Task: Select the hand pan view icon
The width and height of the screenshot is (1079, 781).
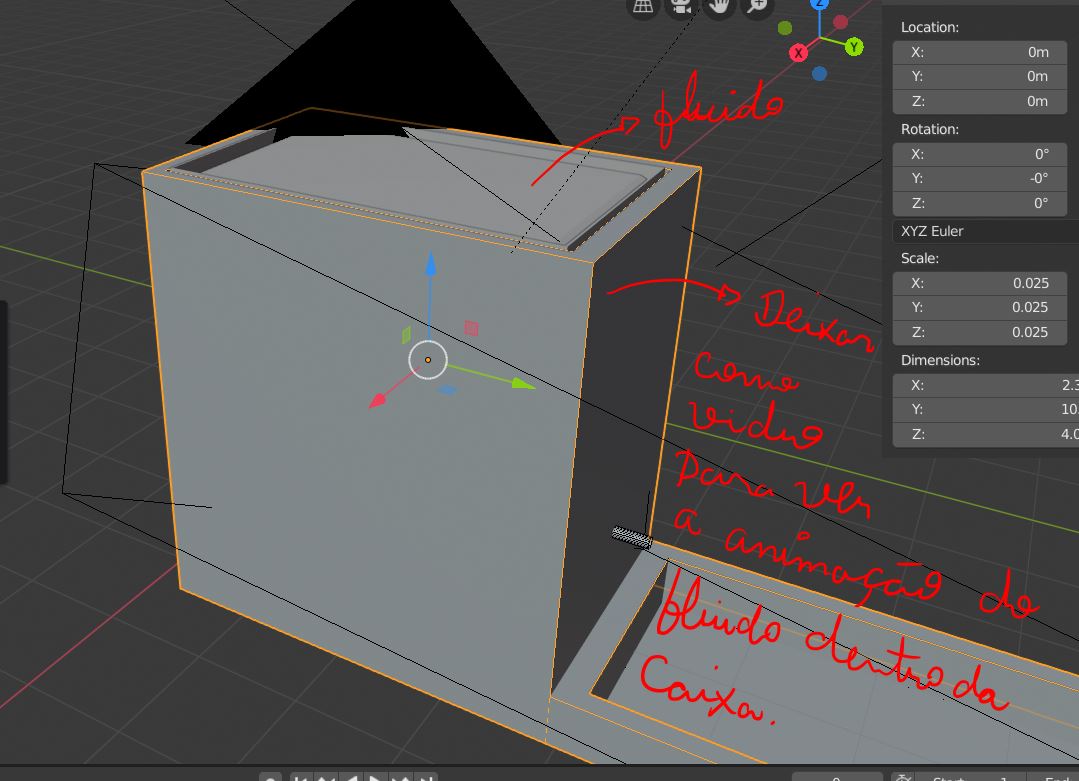Action: tap(719, 6)
